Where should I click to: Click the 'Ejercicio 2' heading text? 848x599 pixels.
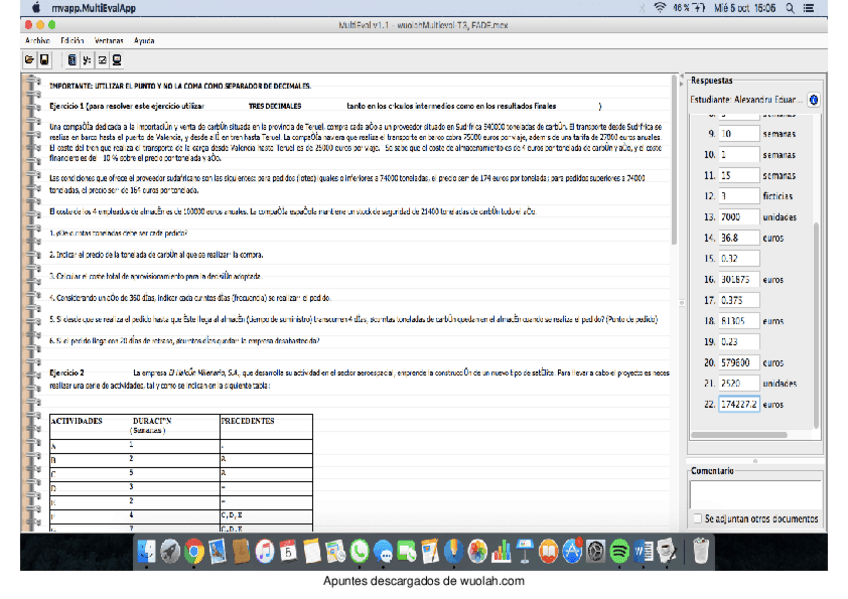(x=67, y=372)
